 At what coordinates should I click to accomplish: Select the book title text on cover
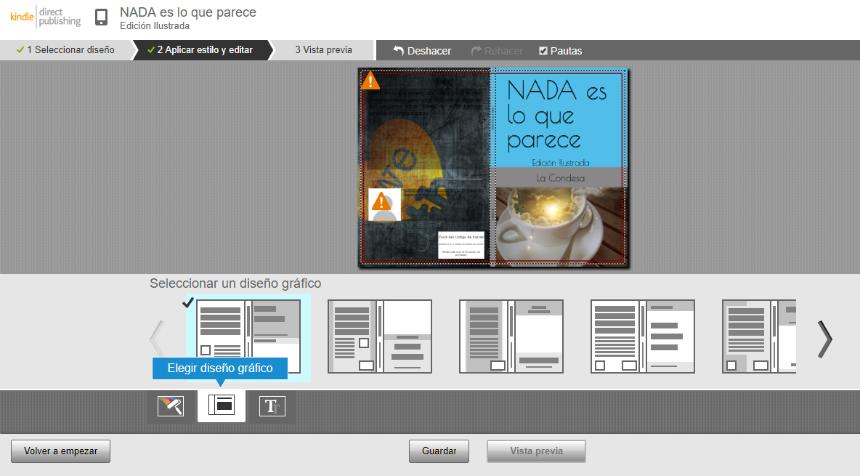(x=557, y=113)
